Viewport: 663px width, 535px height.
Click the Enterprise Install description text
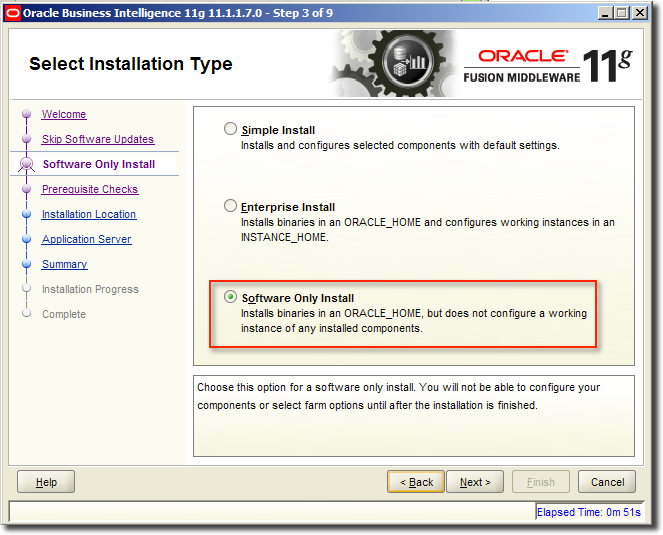(x=427, y=230)
